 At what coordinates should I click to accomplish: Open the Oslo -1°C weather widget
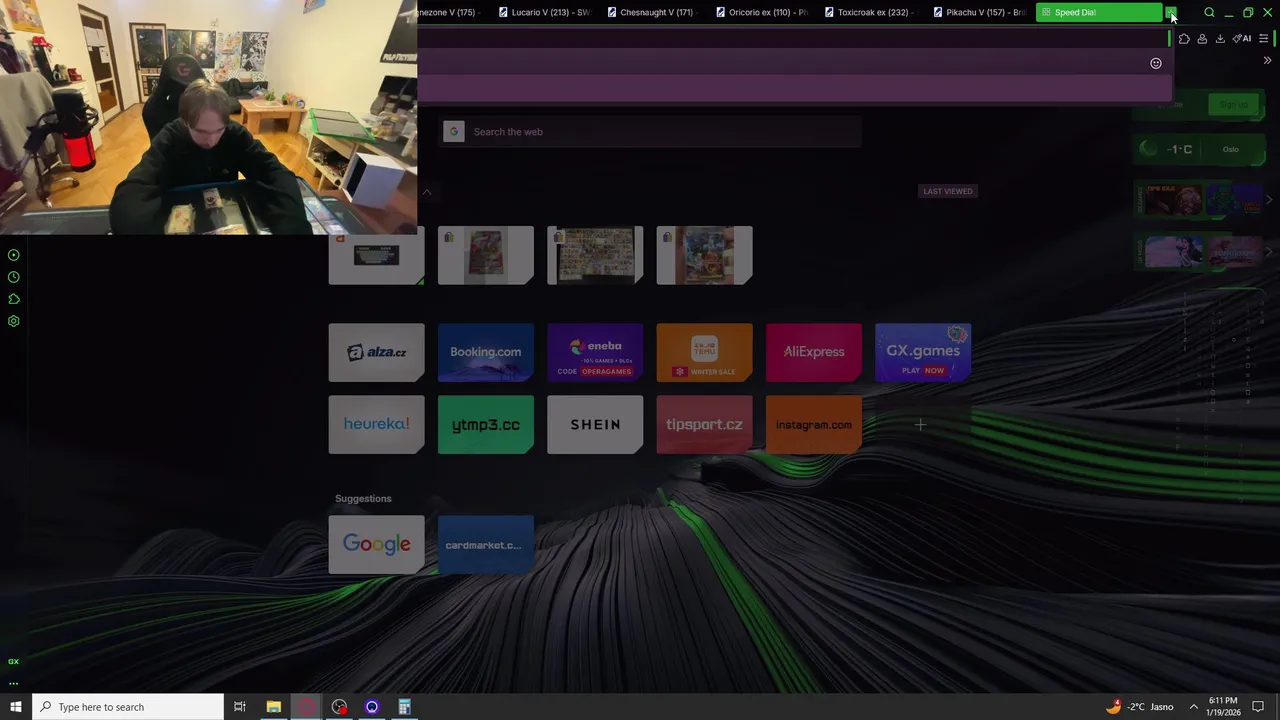(x=1199, y=150)
